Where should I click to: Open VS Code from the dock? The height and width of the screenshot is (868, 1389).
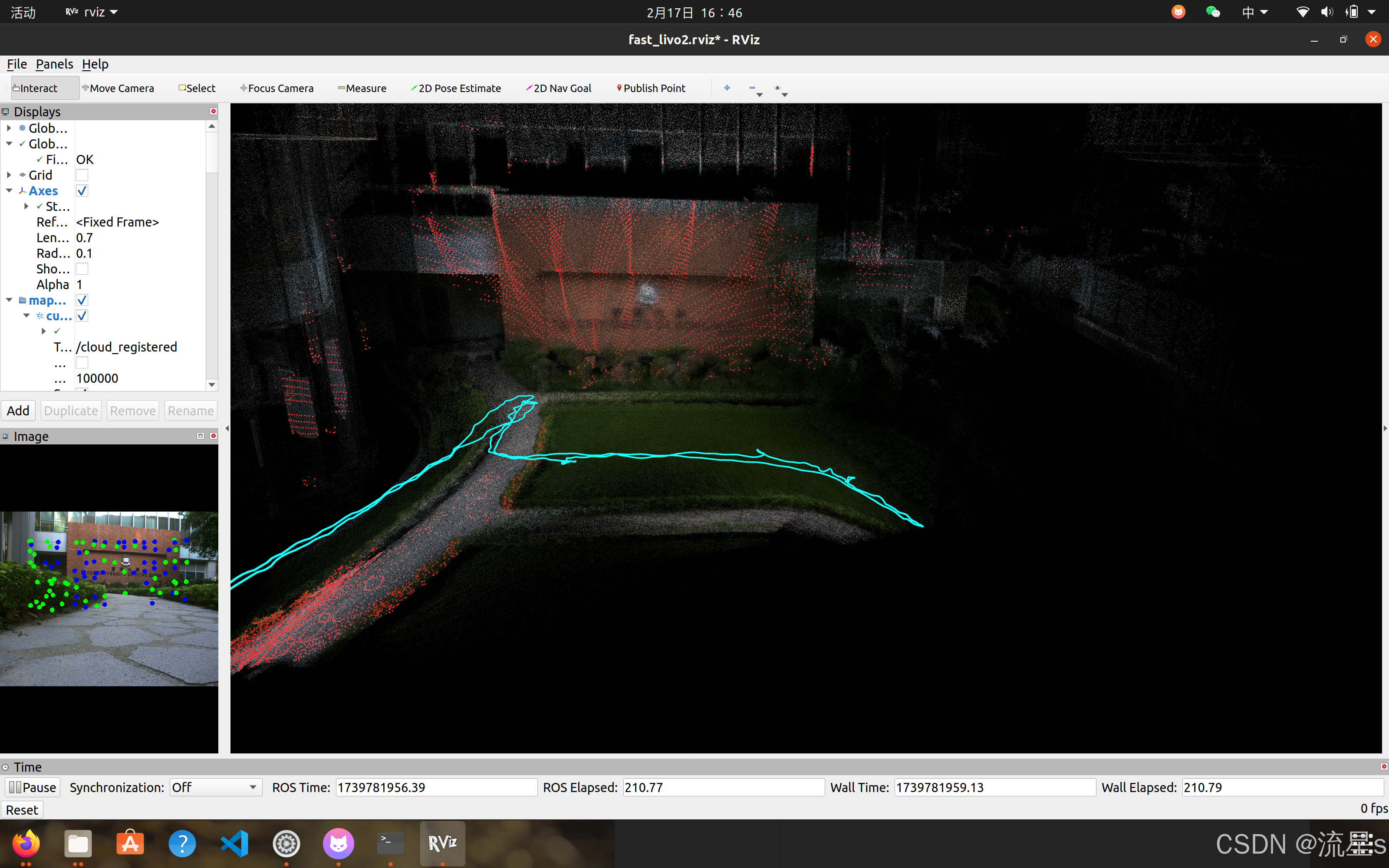[x=234, y=843]
